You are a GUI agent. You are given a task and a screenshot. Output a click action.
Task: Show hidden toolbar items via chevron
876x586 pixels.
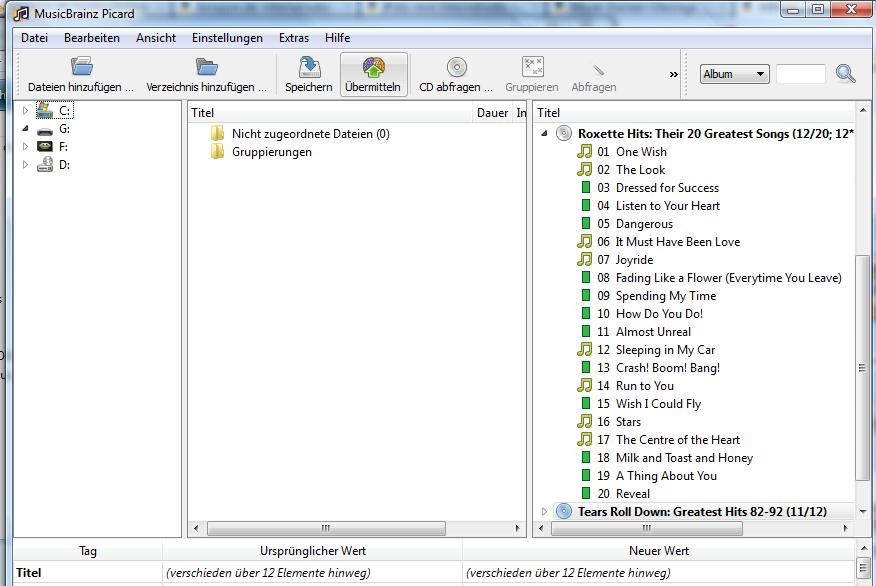[x=673, y=74]
